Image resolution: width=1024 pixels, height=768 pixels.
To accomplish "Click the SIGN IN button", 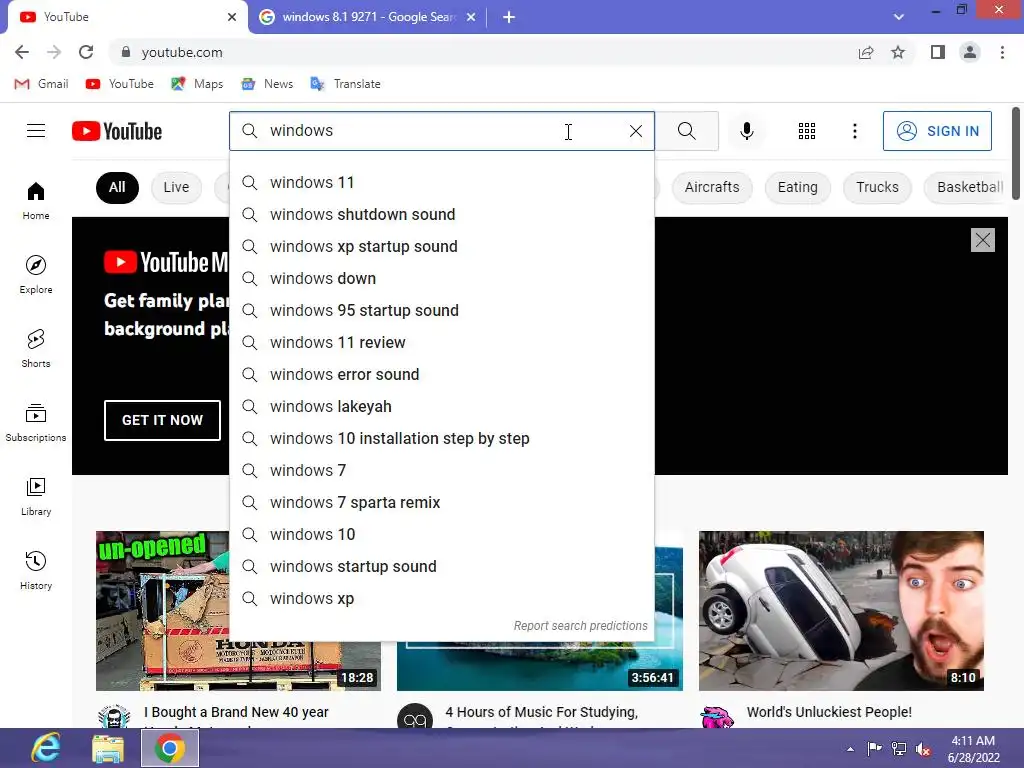I will coord(937,131).
